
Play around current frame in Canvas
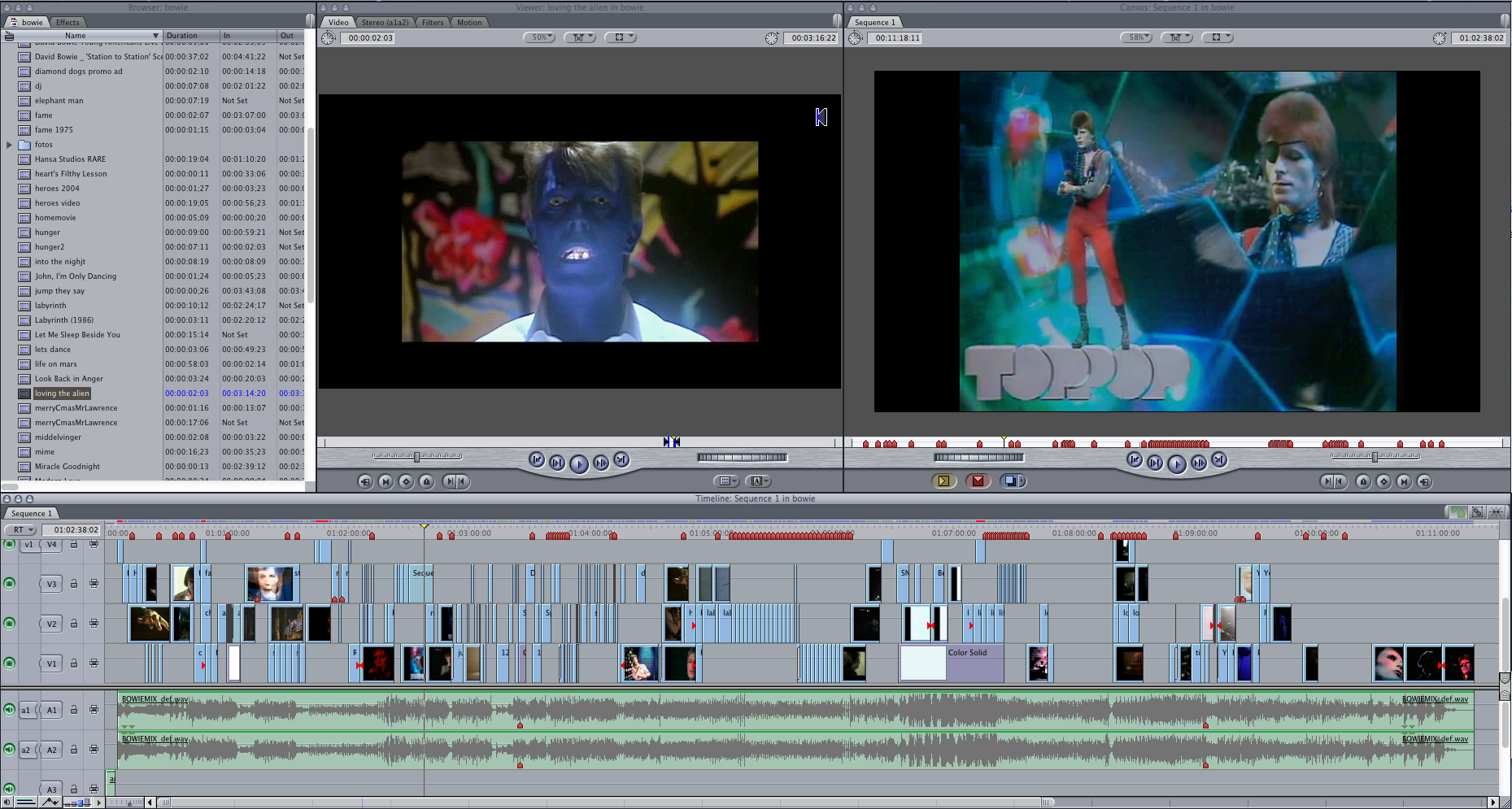1198,463
